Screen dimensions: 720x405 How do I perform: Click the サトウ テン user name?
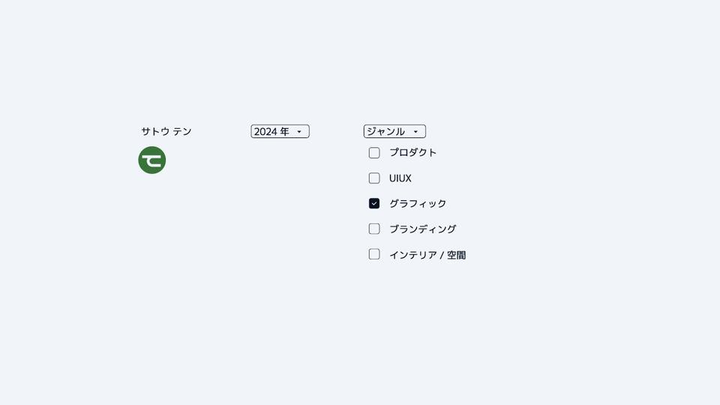[x=166, y=132]
